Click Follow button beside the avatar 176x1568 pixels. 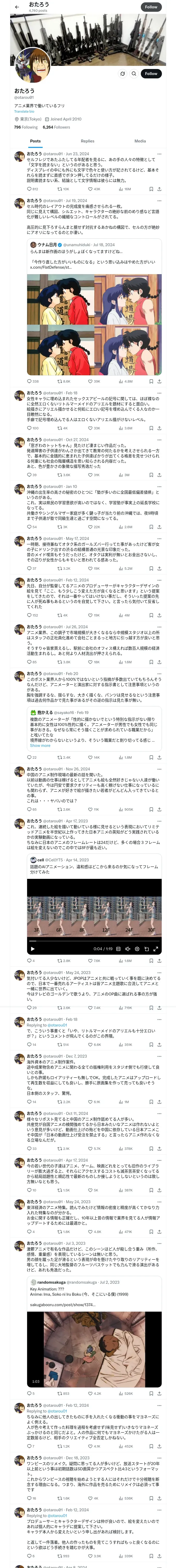click(150, 74)
